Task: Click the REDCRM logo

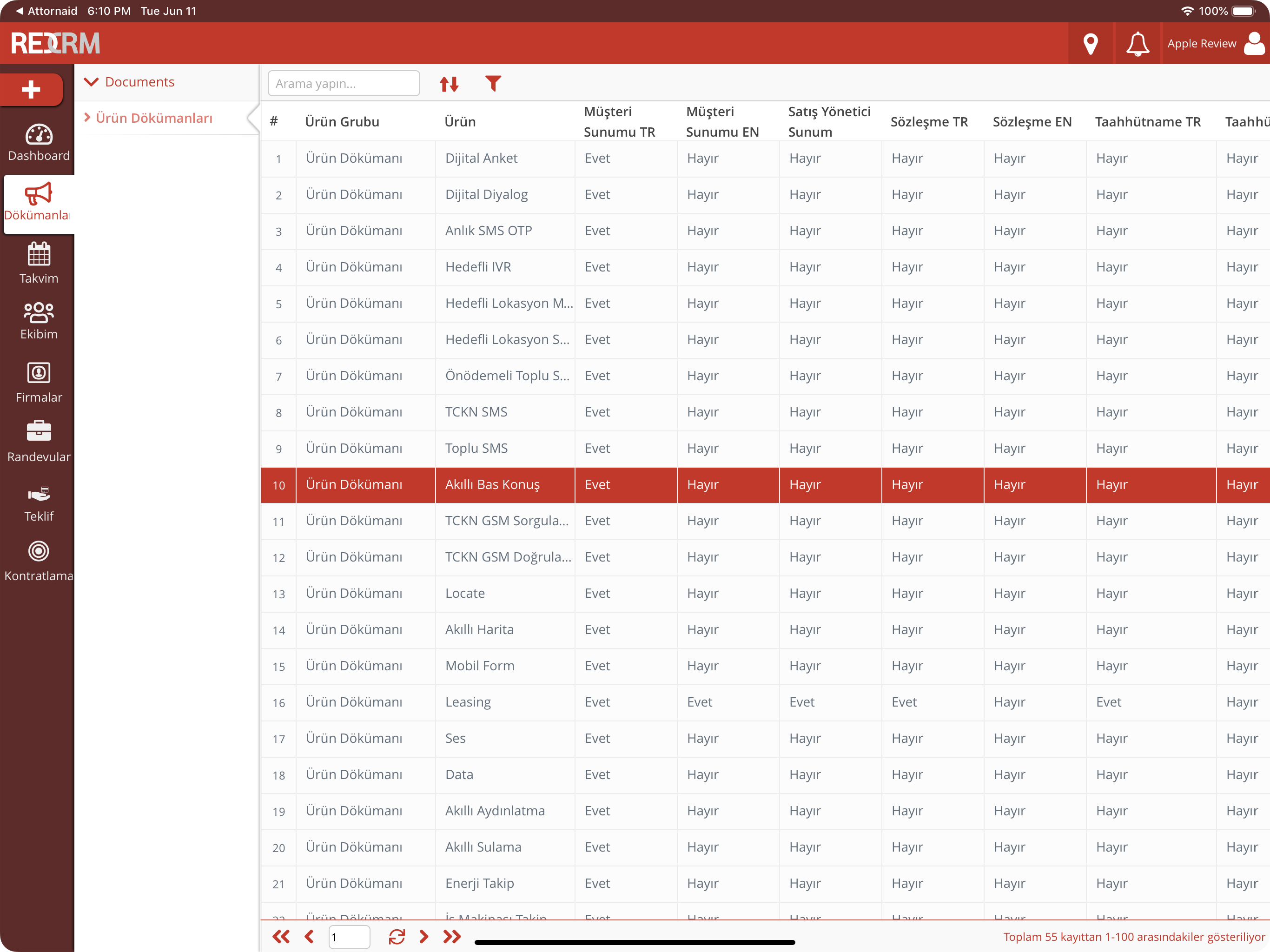Action: (55, 44)
